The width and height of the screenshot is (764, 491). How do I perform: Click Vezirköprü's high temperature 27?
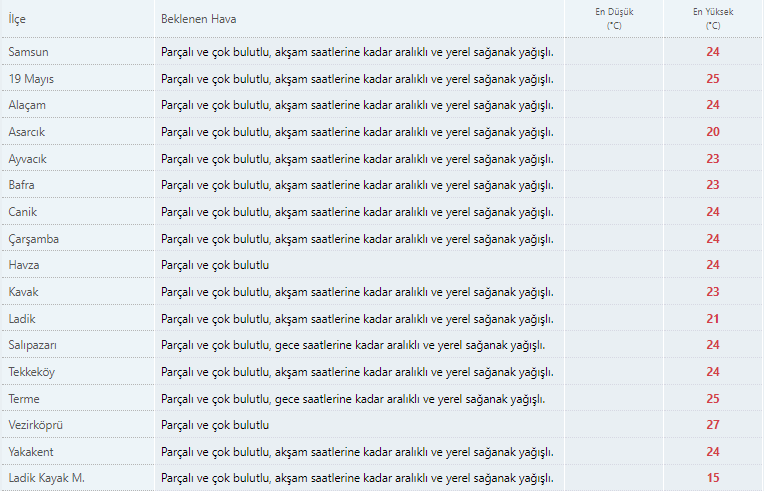(713, 425)
